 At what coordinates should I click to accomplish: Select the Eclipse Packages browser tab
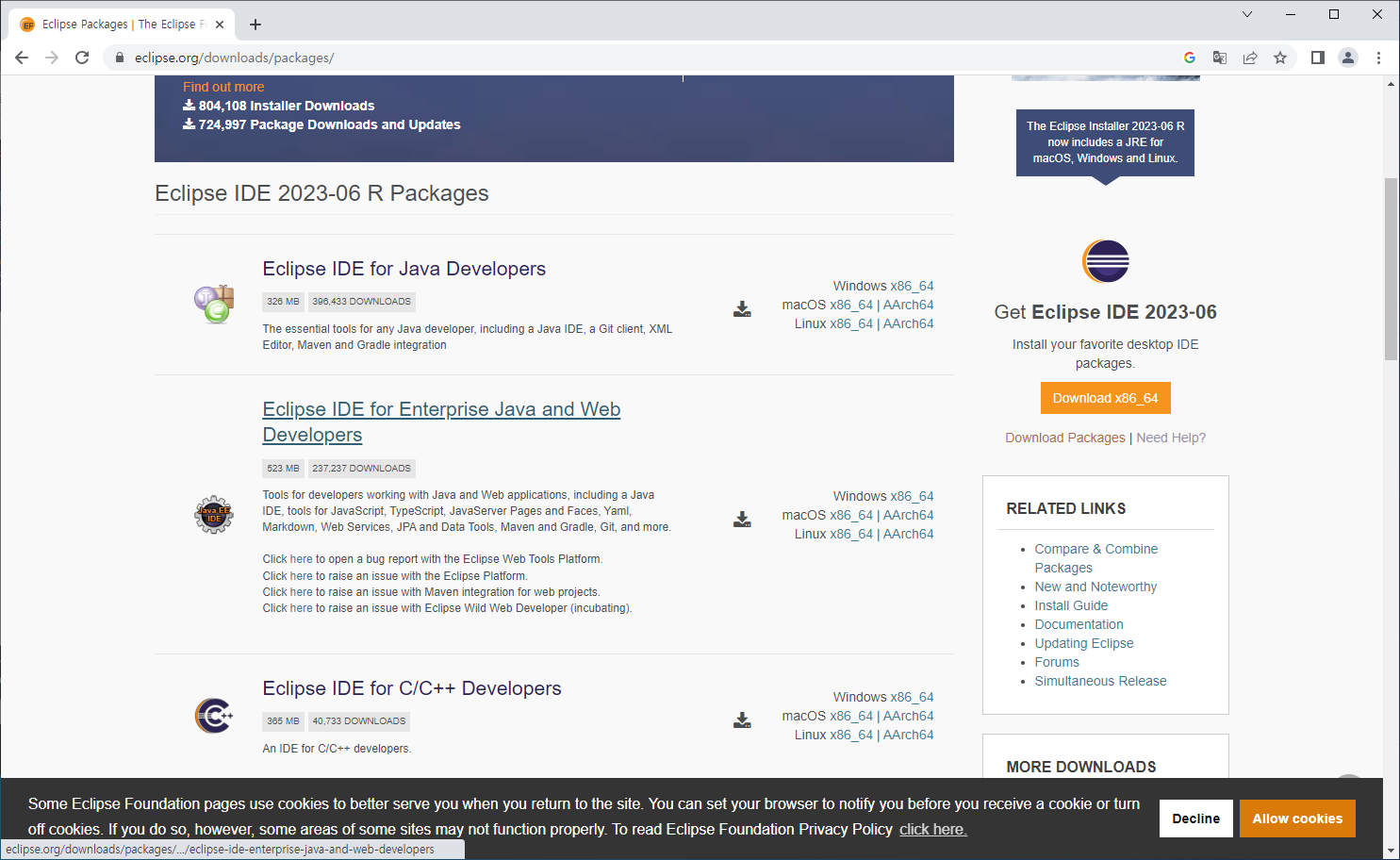pos(124,25)
